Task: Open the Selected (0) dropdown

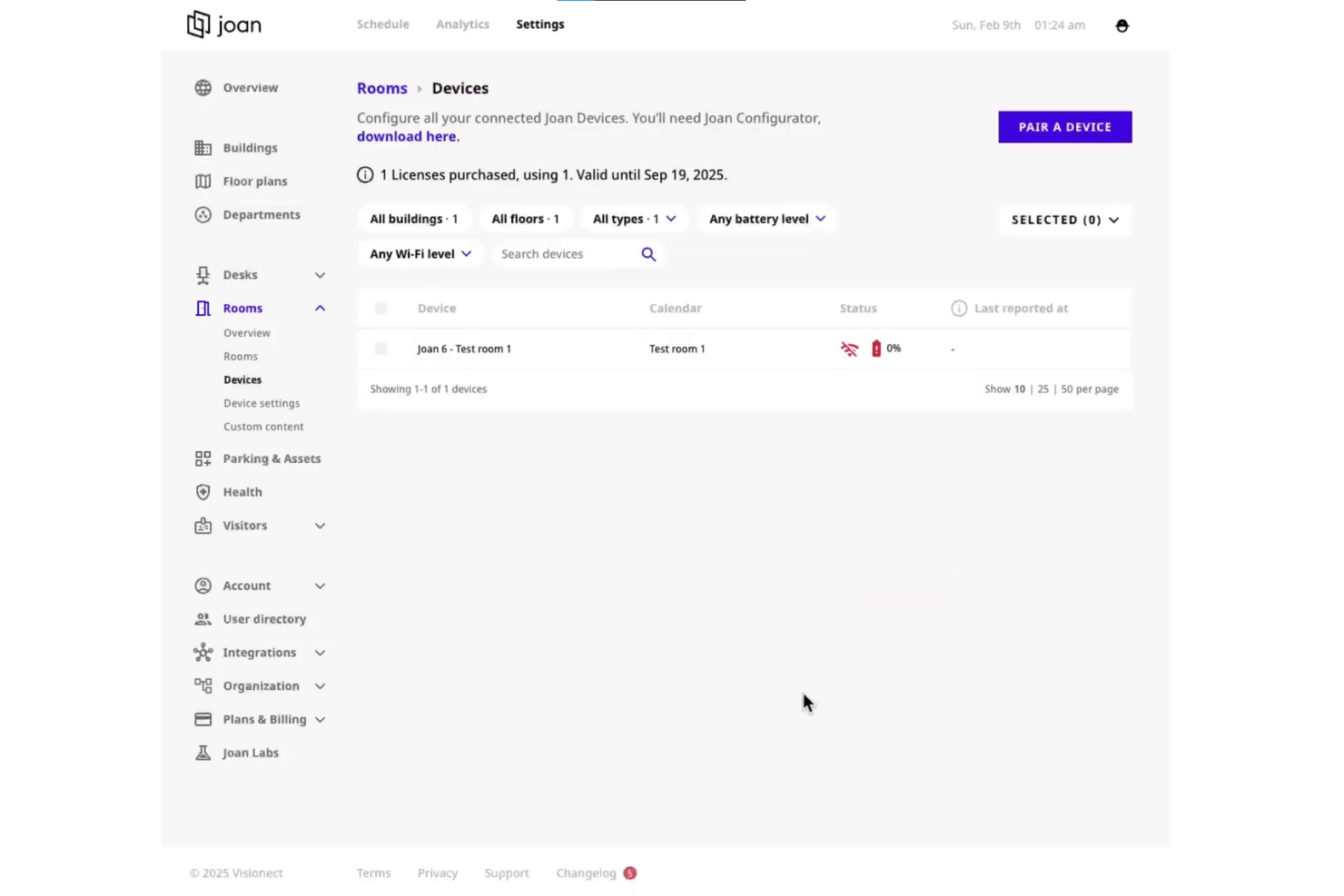Action: pyautogui.click(x=1065, y=220)
